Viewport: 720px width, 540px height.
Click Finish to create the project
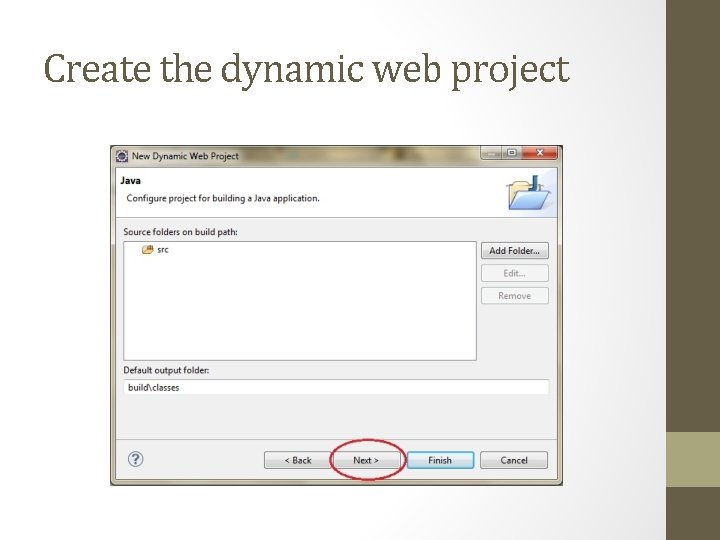pos(440,460)
